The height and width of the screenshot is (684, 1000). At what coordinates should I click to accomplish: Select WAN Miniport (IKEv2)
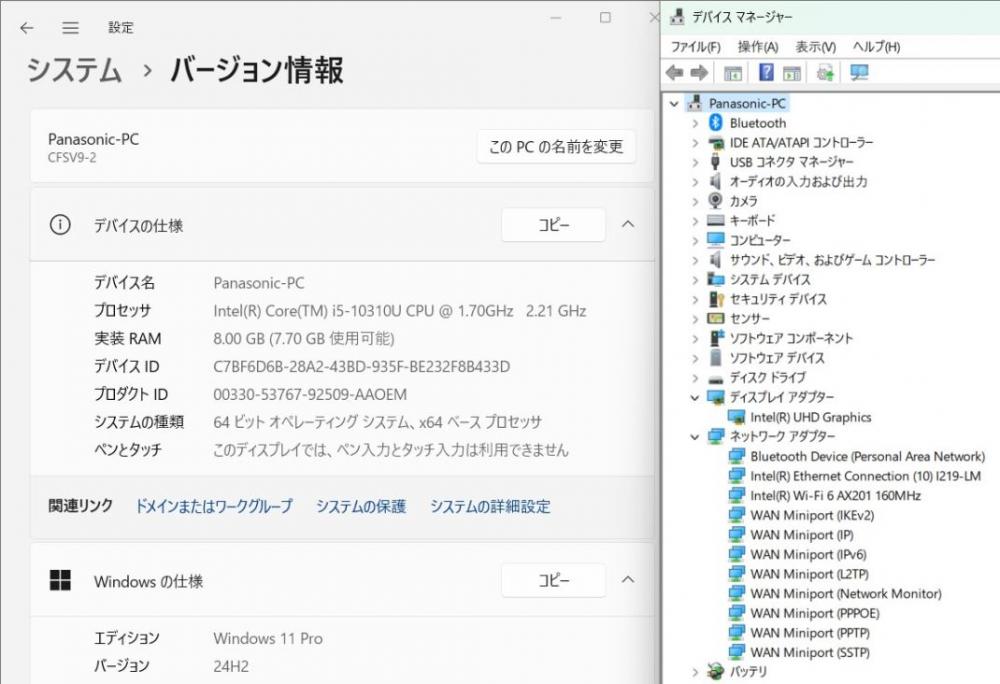[x=812, y=515]
